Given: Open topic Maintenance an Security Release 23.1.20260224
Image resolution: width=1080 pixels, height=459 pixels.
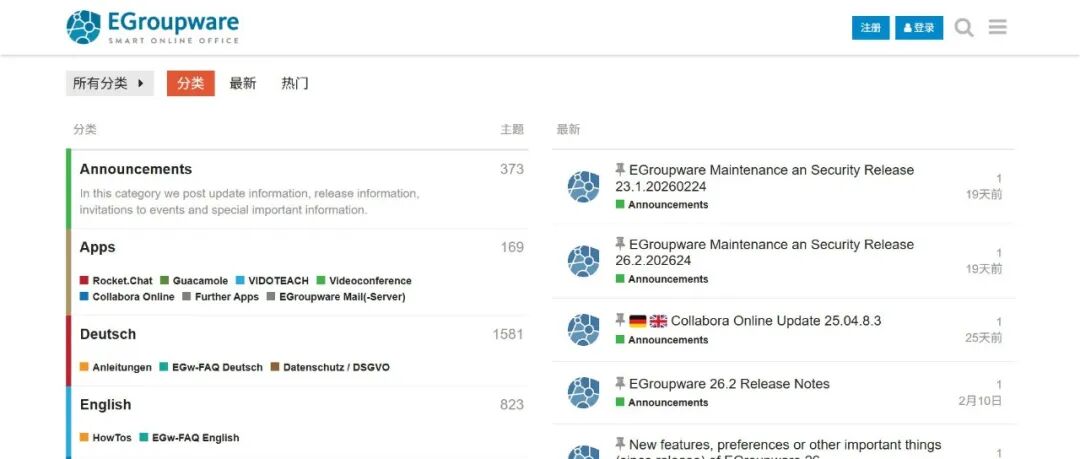Looking at the screenshot, I should 765,178.
